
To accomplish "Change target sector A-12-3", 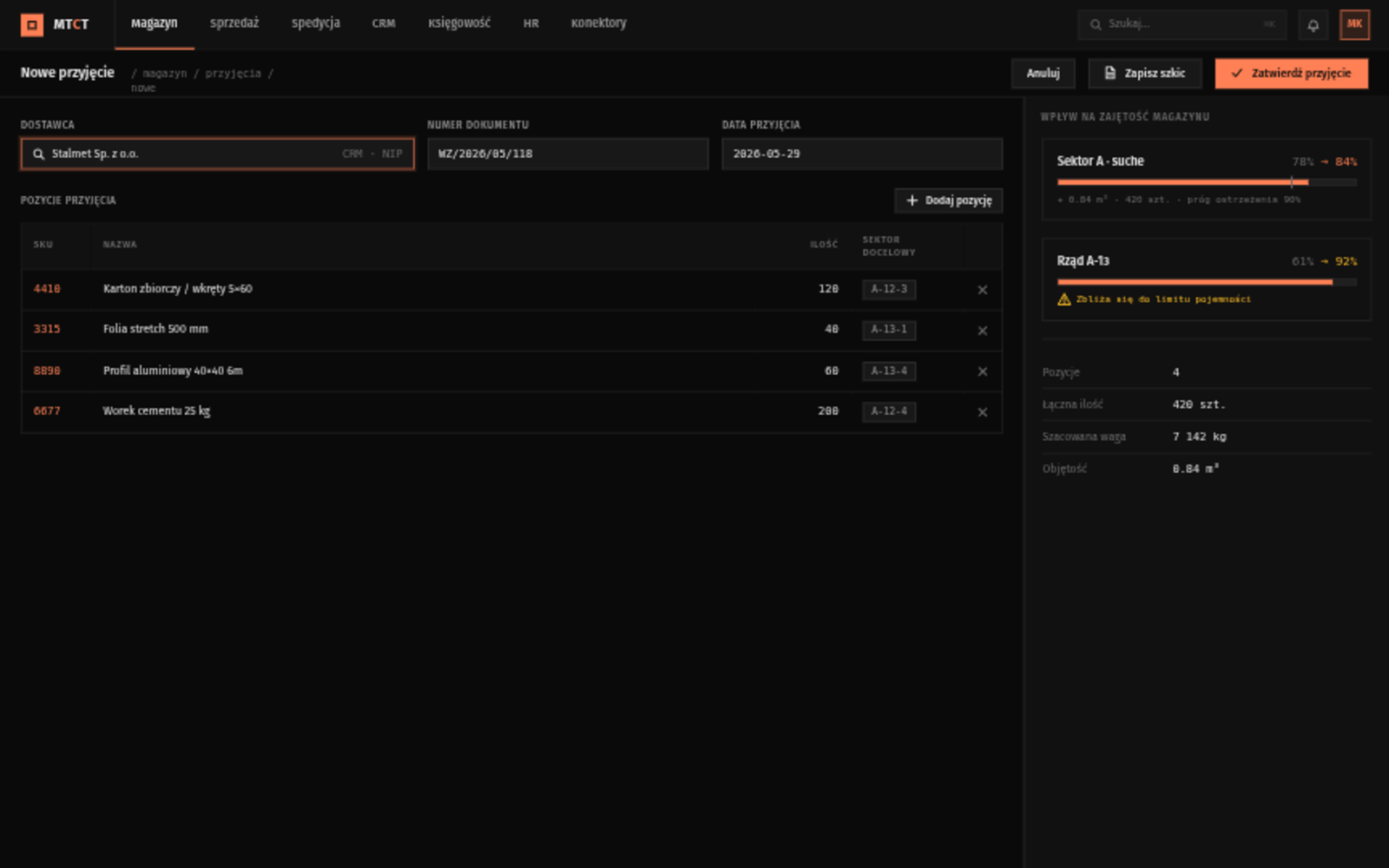I will click(x=889, y=289).
